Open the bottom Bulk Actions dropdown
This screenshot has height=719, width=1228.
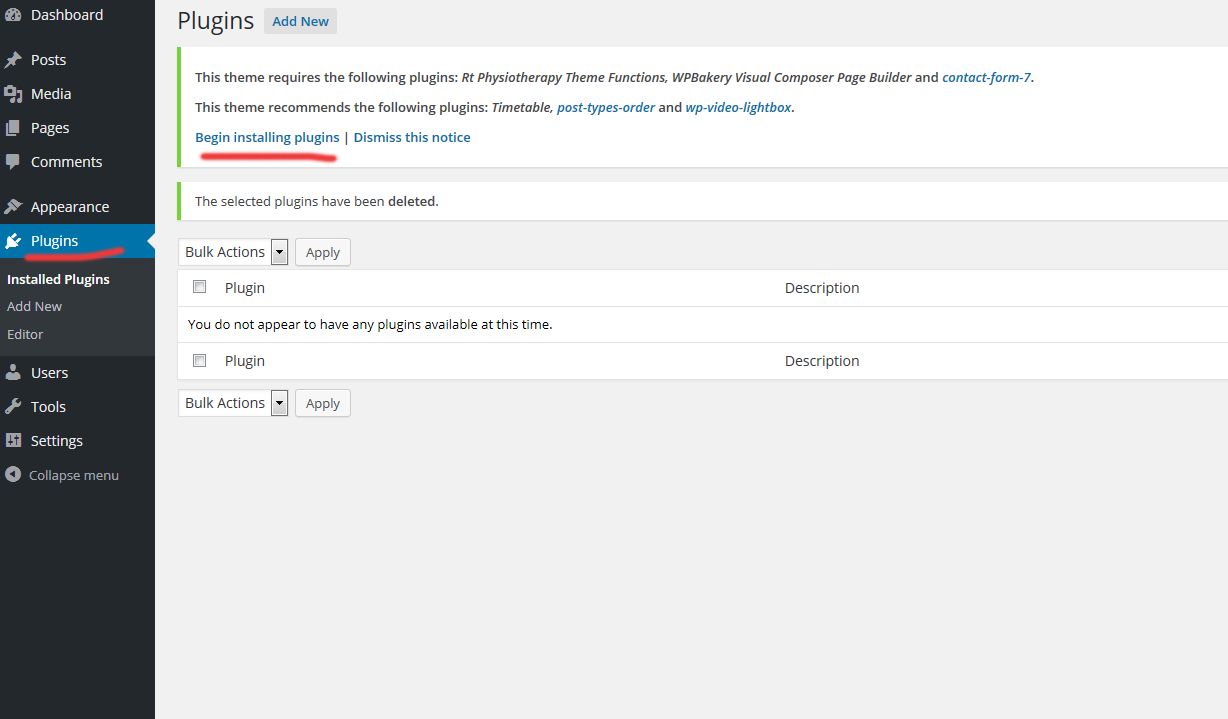click(233, 403)
